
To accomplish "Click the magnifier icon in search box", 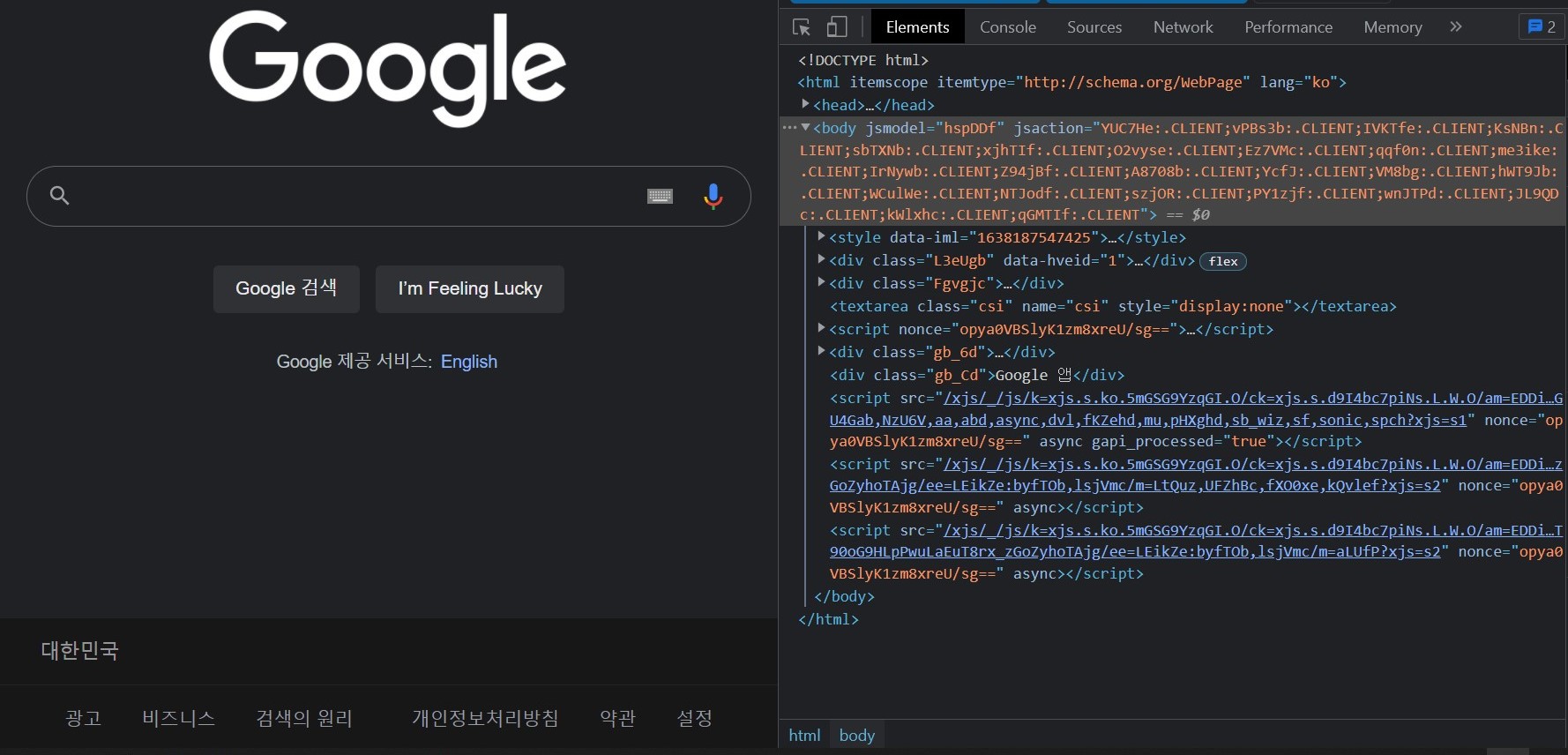I will (x=59, y=195).
